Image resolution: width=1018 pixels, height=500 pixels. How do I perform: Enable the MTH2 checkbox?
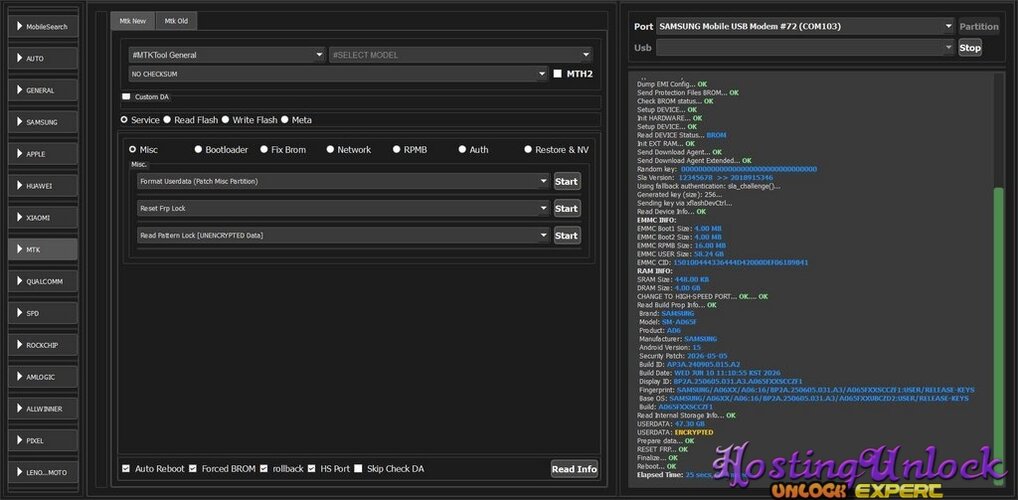[x=558, y=74]
